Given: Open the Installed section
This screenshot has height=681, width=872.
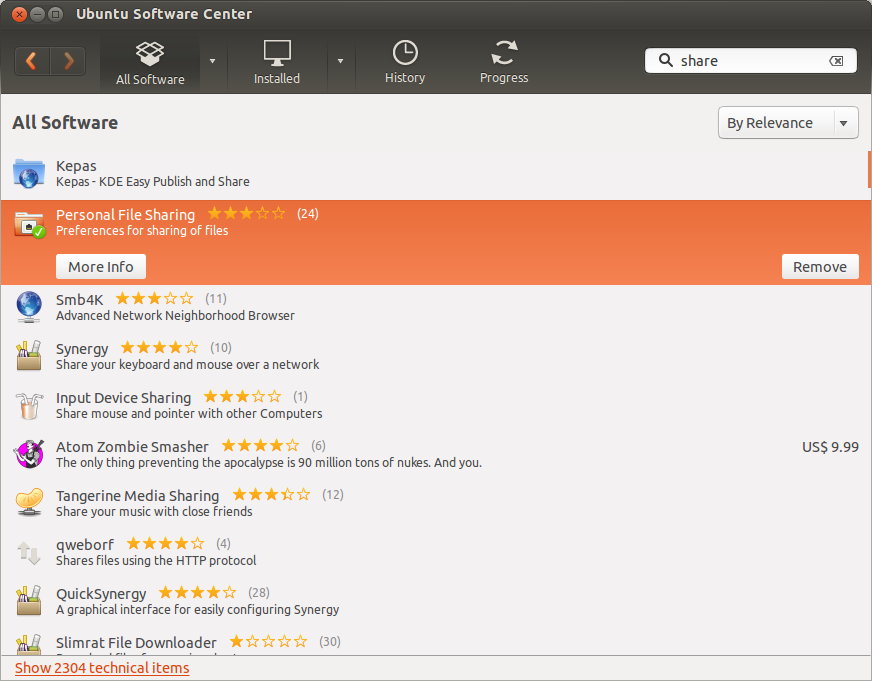Looking at the screenshot, I should click(x=276, y=63).
